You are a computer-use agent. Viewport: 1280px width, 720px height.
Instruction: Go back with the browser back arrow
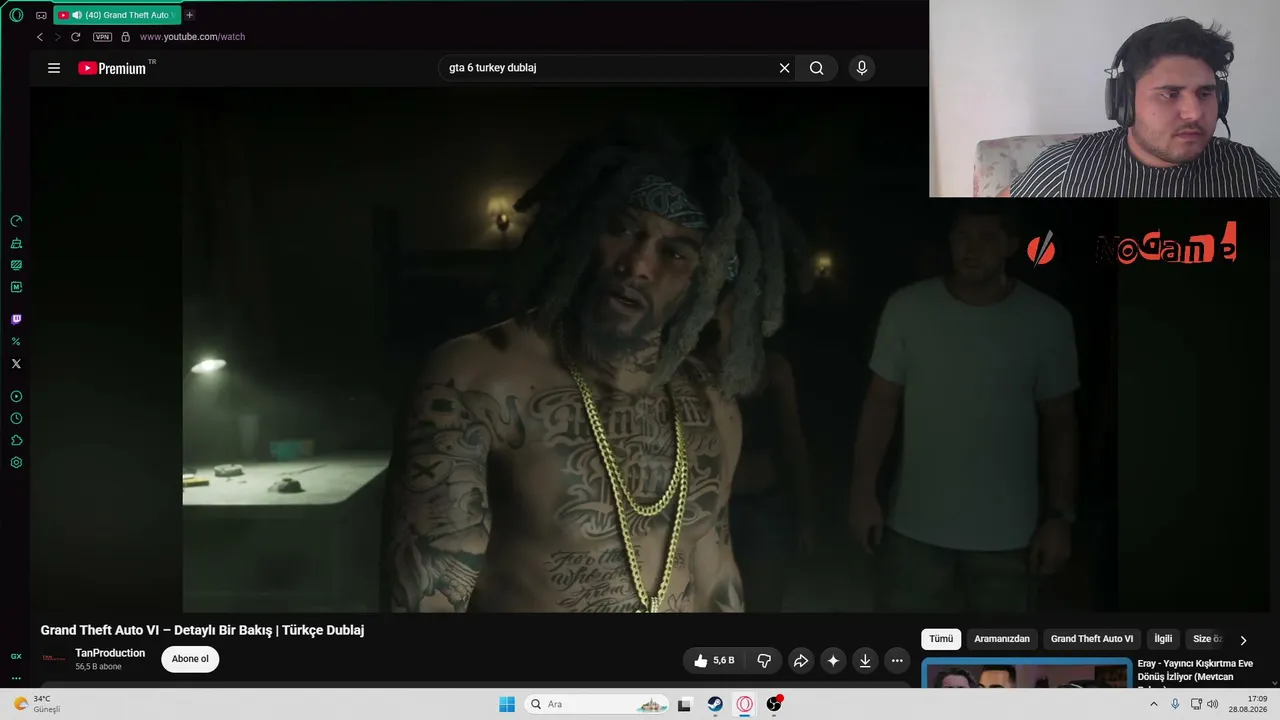tap(40, 37)
